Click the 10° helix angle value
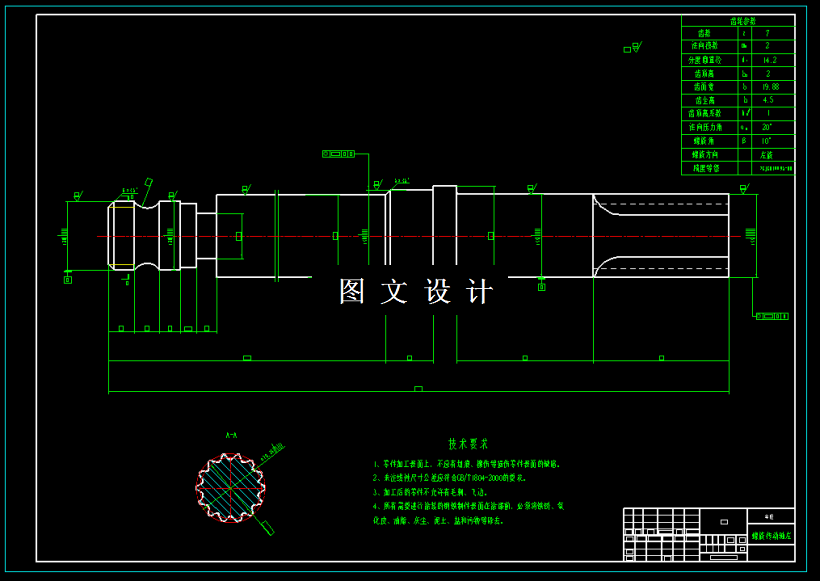Viewport: 820px width, 581px height. [x=767, y=141]
